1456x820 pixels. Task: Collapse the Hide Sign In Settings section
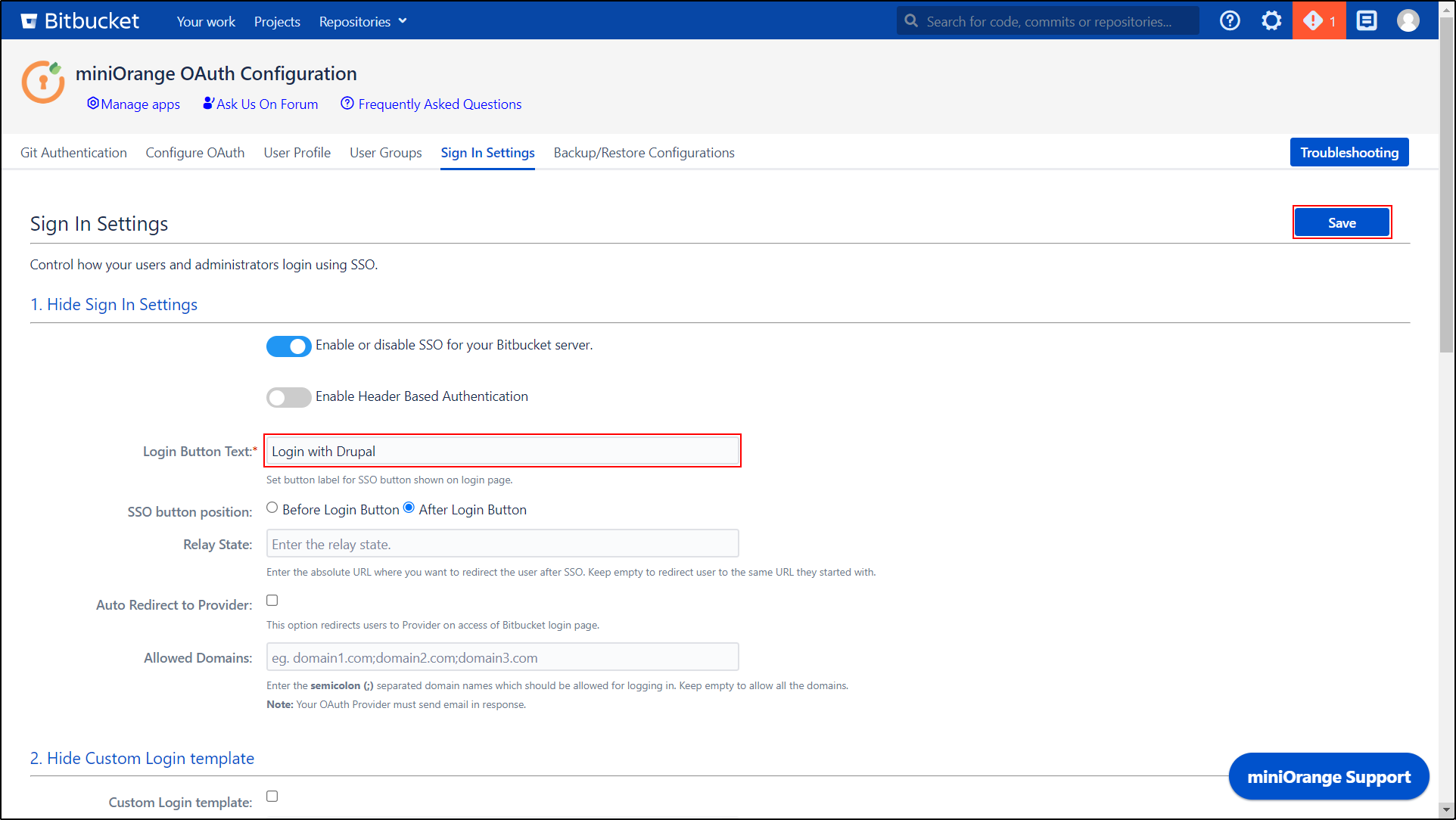pos(114,304)
